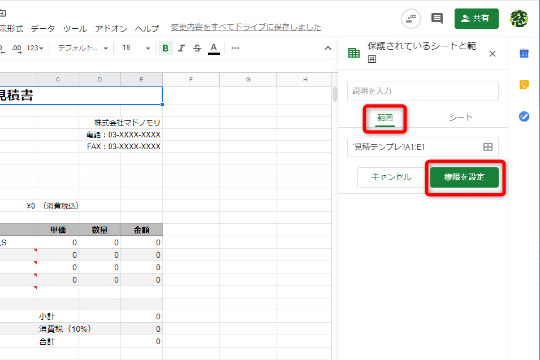Click the green 共有 share button
540x360 pixels.
(477, 18)
